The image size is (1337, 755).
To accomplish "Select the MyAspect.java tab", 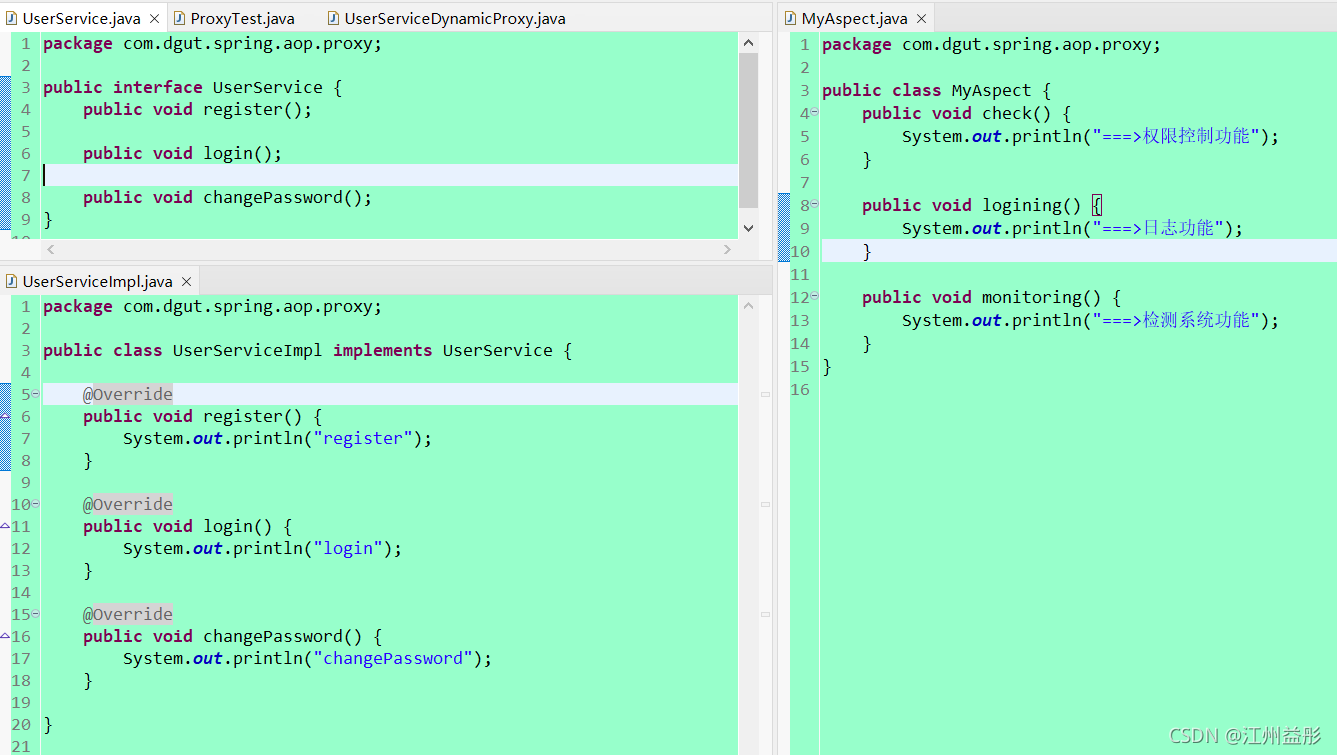I will (x=854, y=19).
